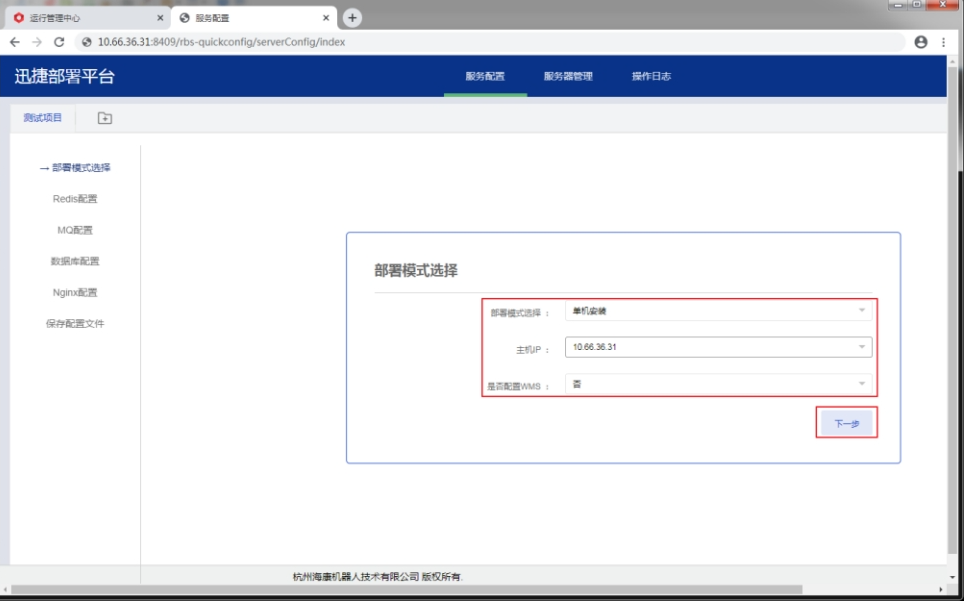Image resolution: width=968 pixels, height=604 pixels.
Task: Go to Redis配置 step in sidebar
Action: (x=75, y=199)
